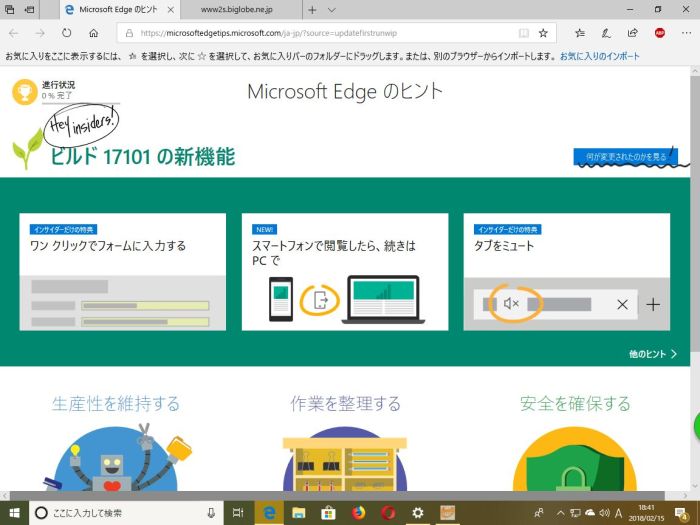
Task: Open Firefox from the taskbar
Action: pos(357,512)
